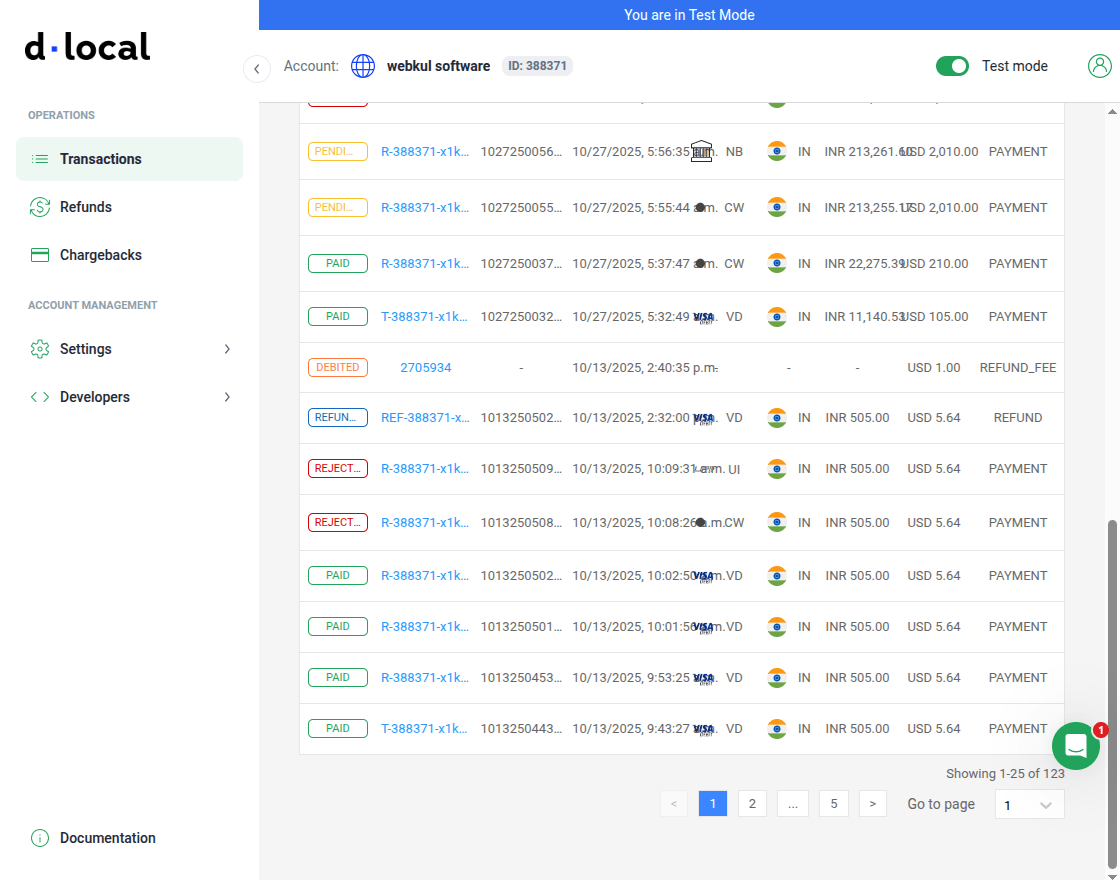Click the VISA card icon on the REFUND row
Screen dimensions: 1120x880
[x=703, y=417]
